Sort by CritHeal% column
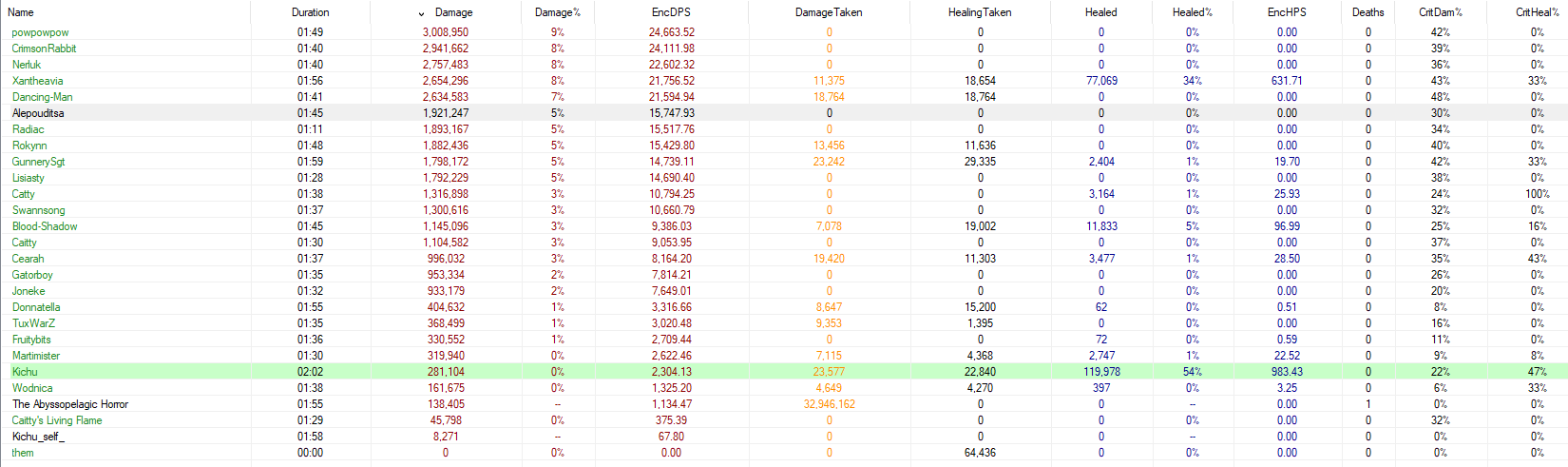This screenshot has width=1568, height=467. [1537, 12]
